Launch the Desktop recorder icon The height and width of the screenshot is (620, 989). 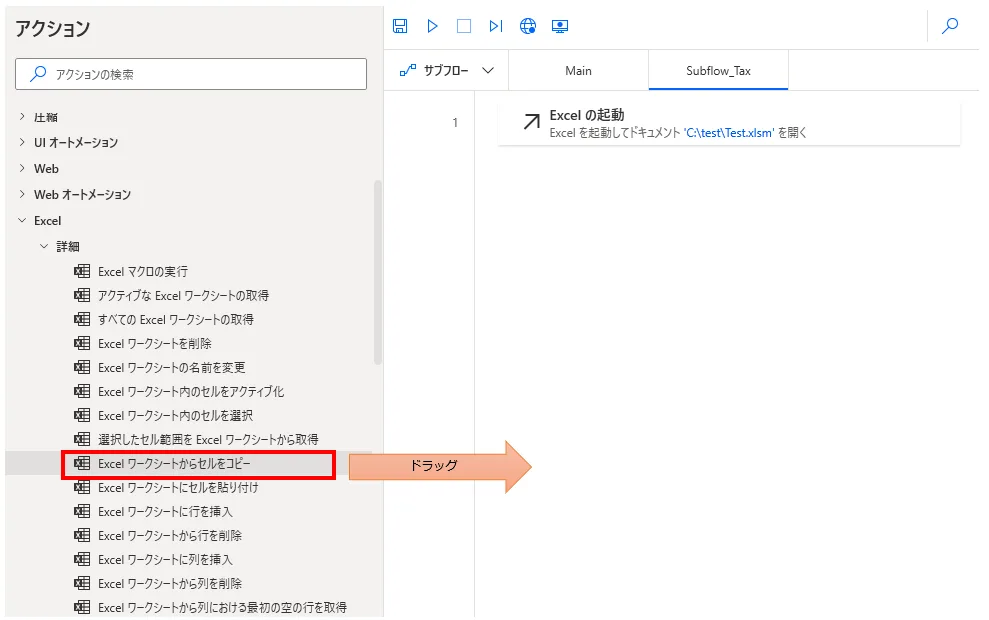point(560,26)
